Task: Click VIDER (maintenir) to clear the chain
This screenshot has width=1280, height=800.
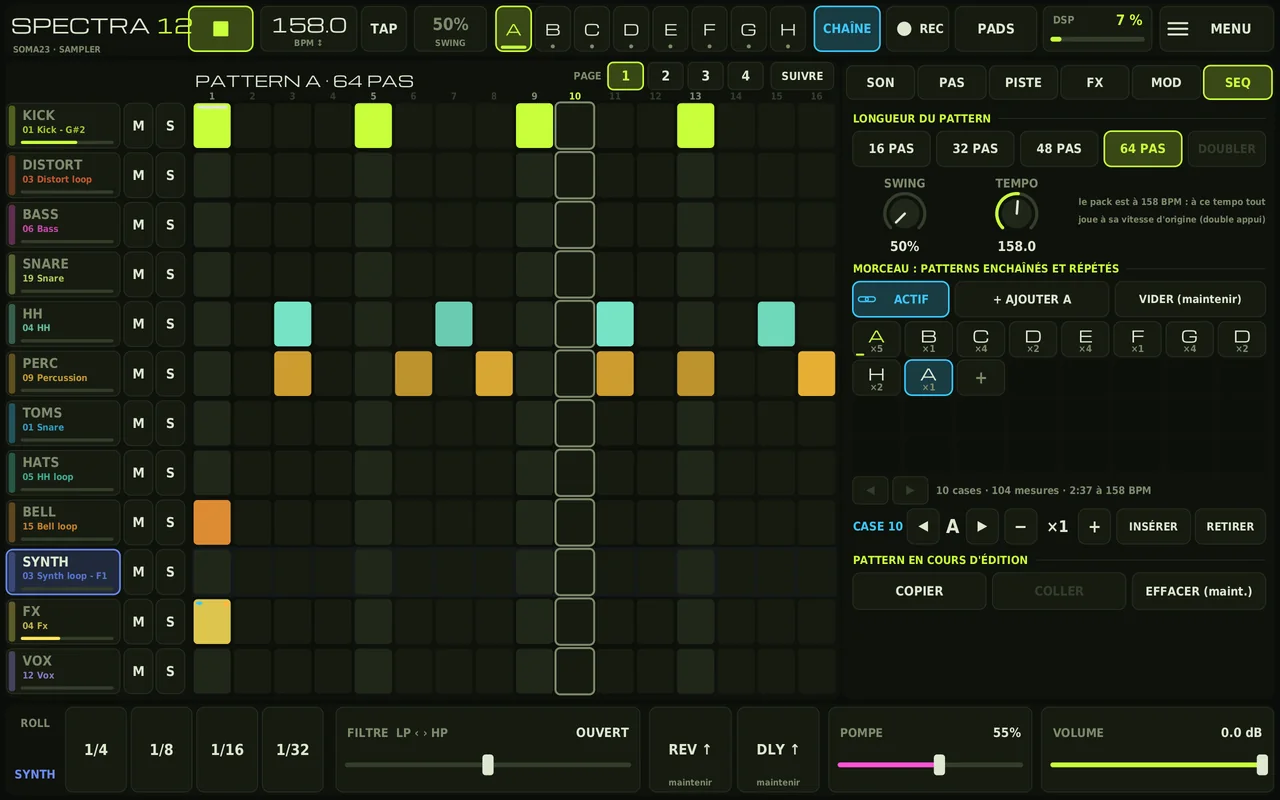Action: (1190, 299)
